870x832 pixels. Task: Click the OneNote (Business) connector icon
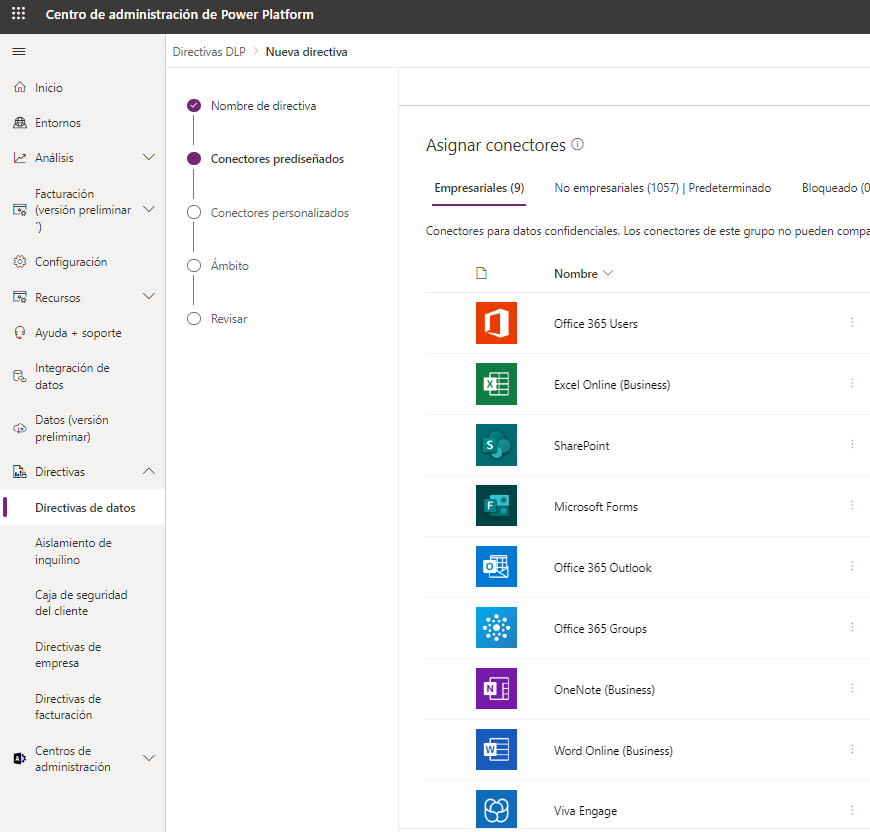[496, 688]
